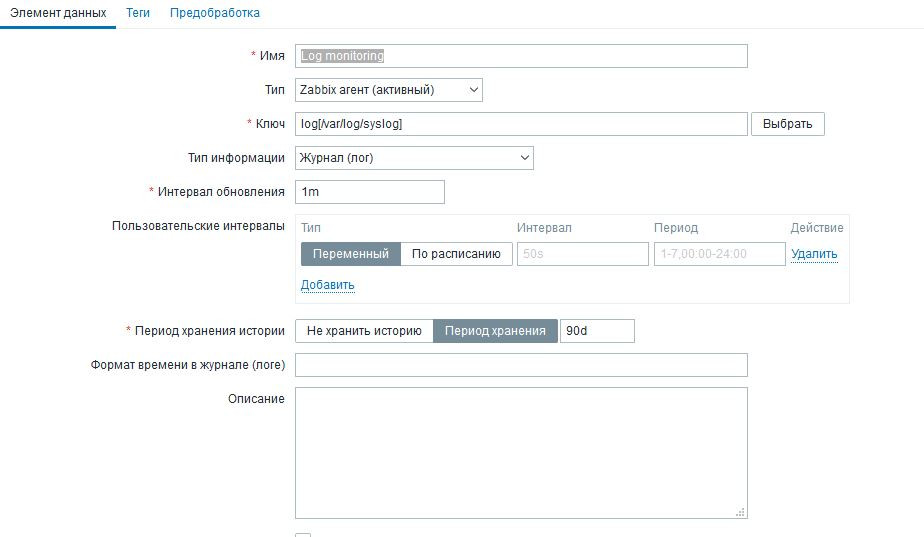Select Не хранить историю option
Screen dimensions: 924x537
click(364, 331)
